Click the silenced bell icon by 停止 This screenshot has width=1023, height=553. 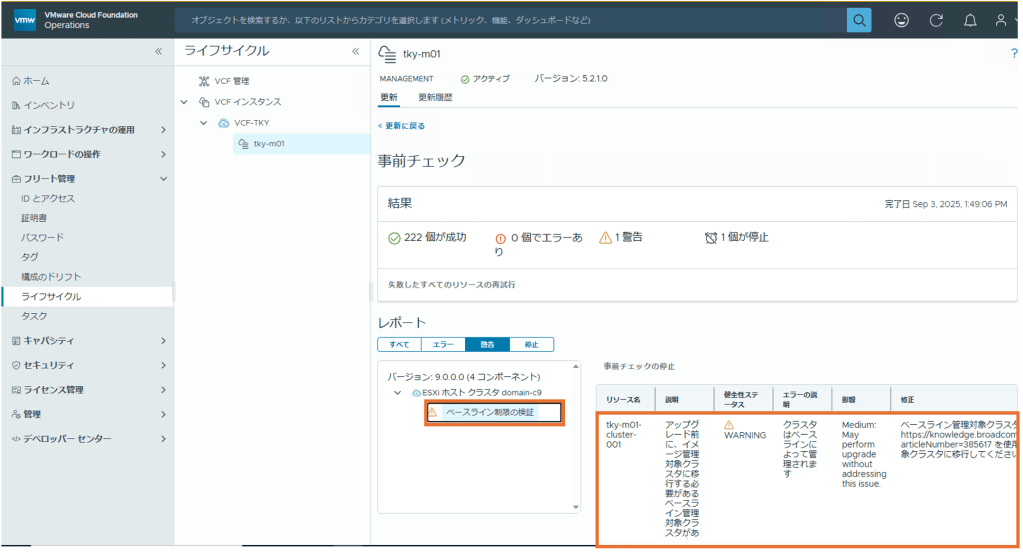(711, 238)
